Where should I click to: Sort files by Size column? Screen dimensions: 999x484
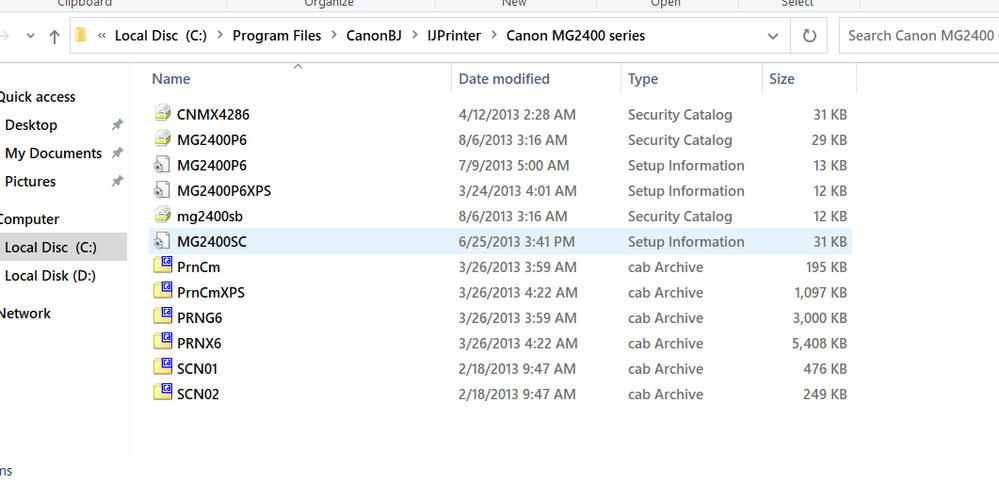pos(782,79)
